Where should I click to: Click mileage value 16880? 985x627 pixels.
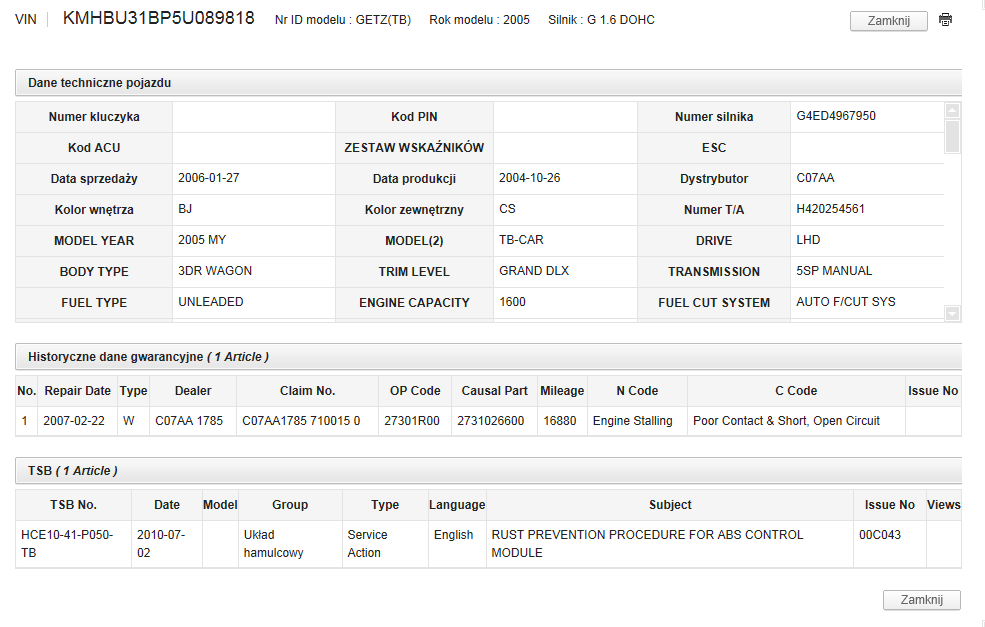pyautogui.click(x=560, y=421)
